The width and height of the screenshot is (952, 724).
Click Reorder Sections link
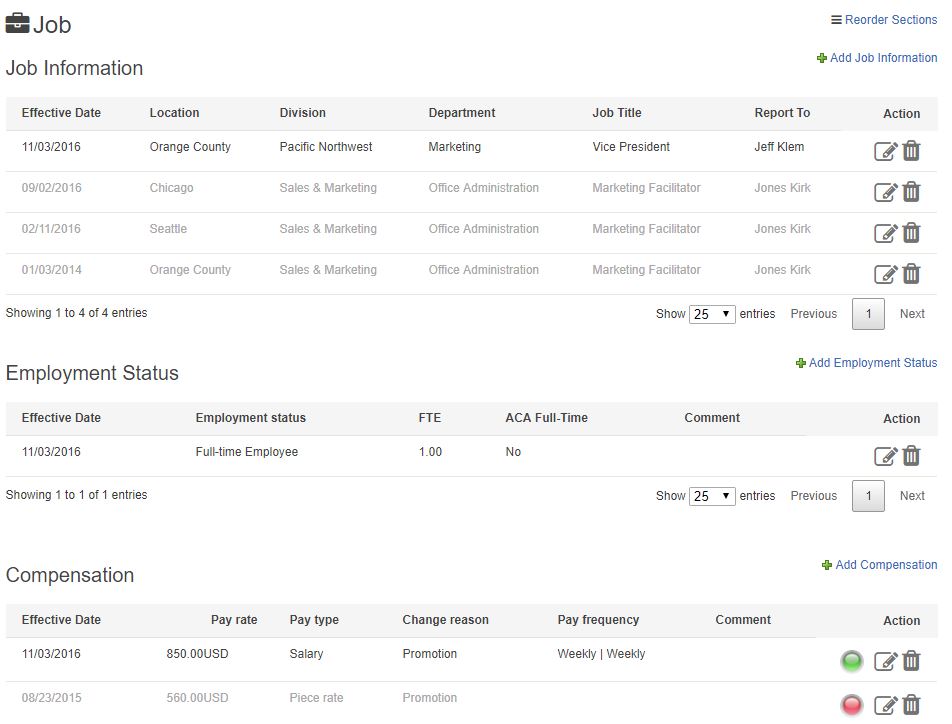(x=884, y=20)
